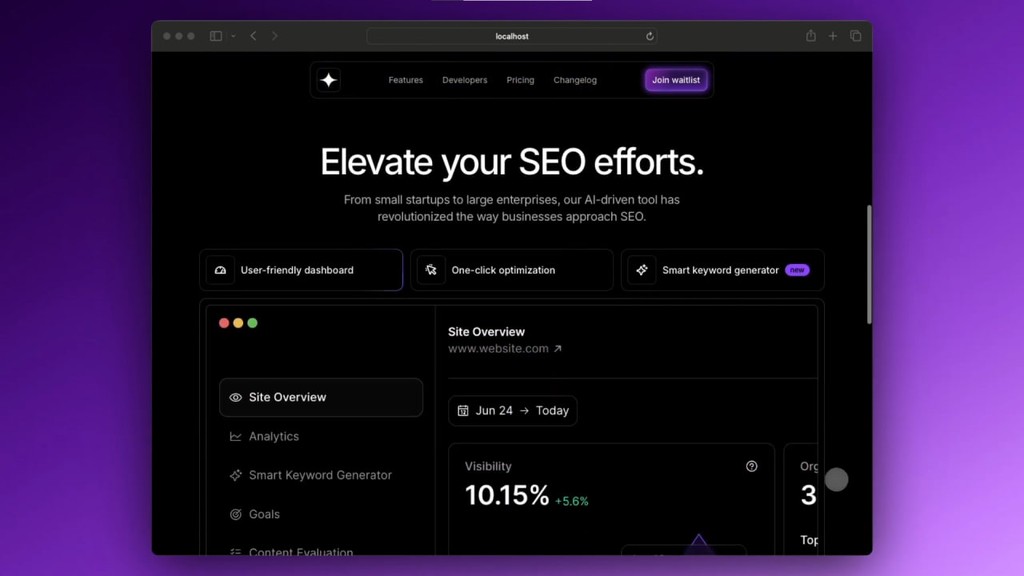Click the Join waitlist button
This screenshot has height=576, width=1024.
[x=676, y=80]
